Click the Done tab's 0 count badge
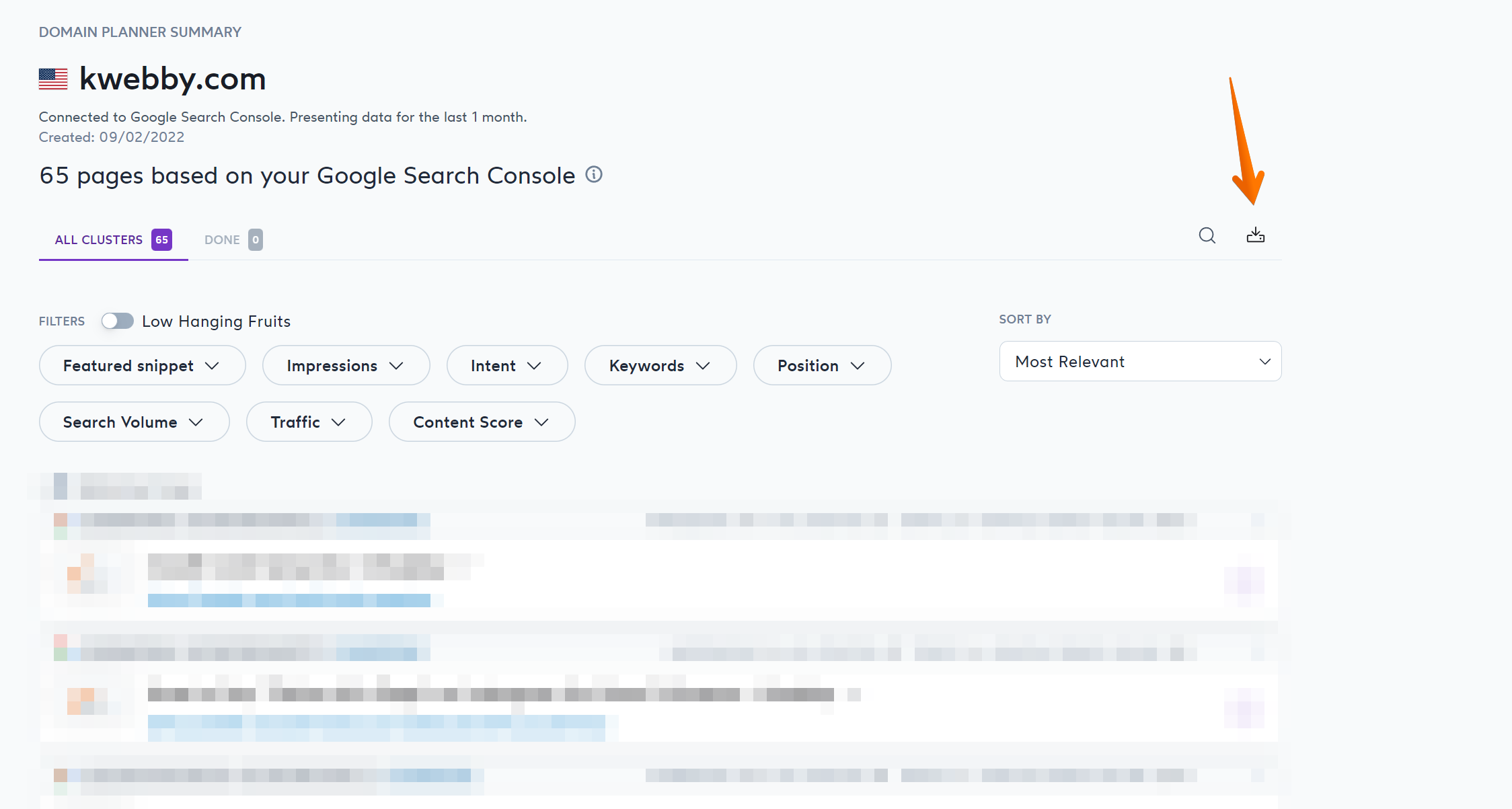The image size is (1512, 809). pyautogui.click(x=256, y=239)
